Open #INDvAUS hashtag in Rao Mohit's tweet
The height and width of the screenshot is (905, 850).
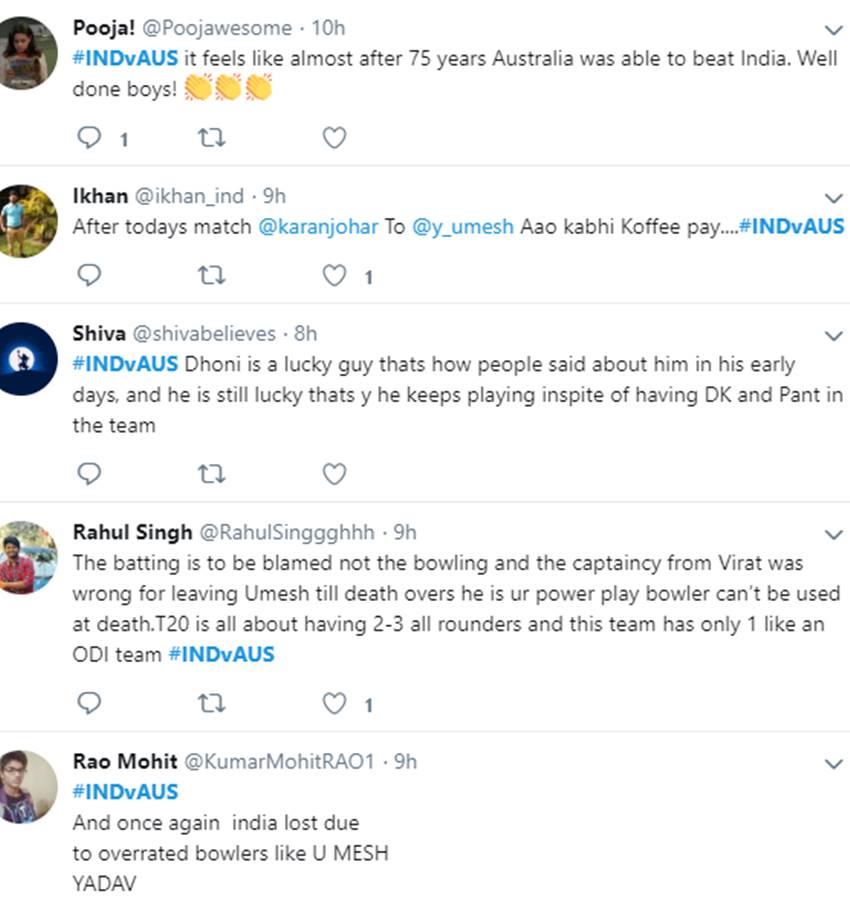pyautogui.click(x=126, y=792)
